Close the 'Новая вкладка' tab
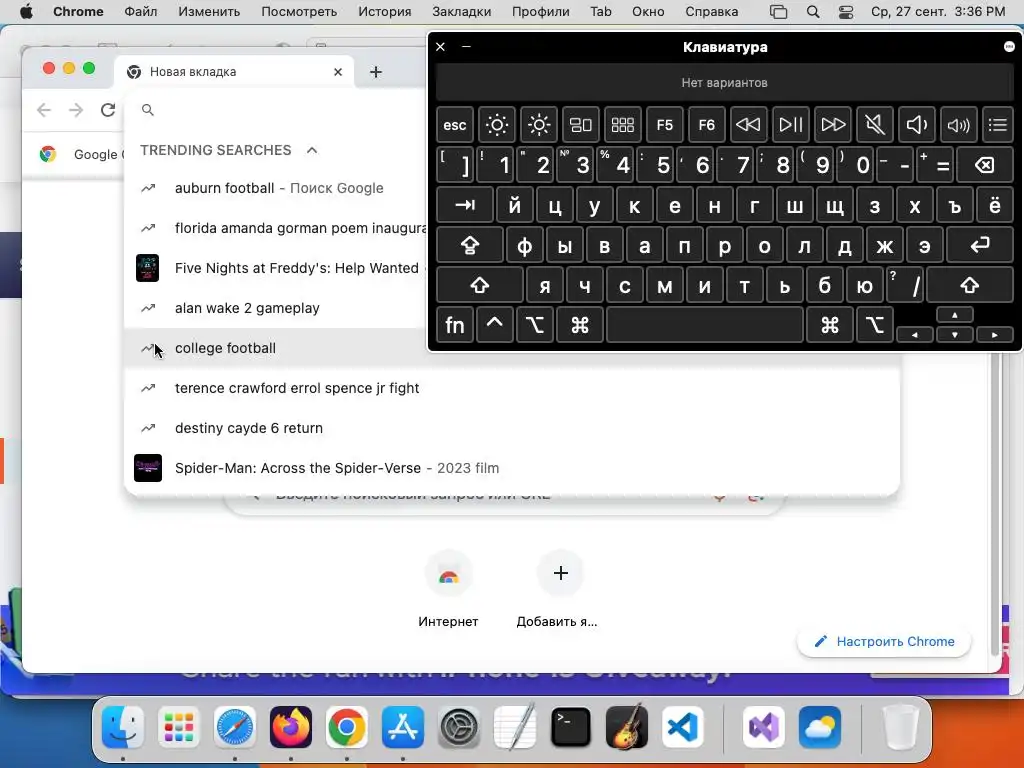The image size is (1024, 768). click(338, 72)
